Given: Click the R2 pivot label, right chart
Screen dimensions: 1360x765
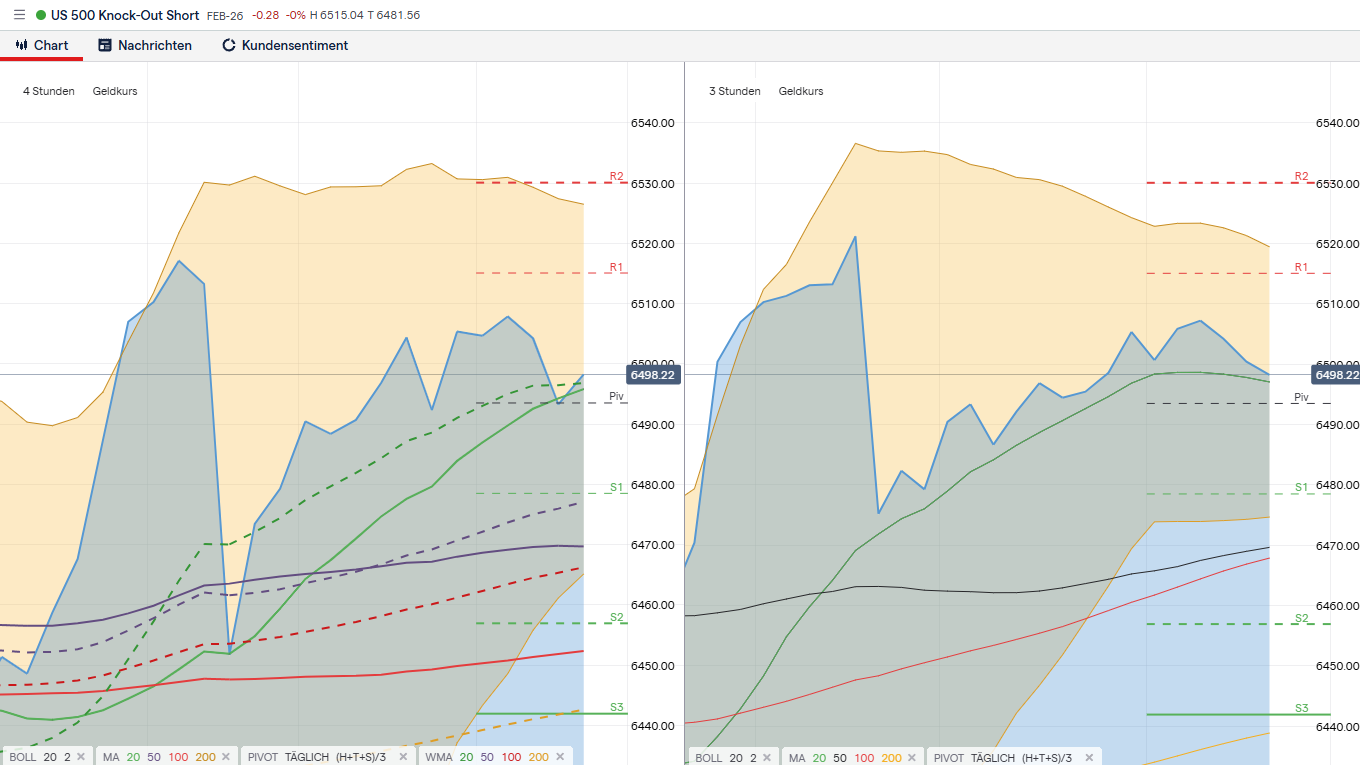Looking at the screenshot, I should click(x=1302, y=176).
